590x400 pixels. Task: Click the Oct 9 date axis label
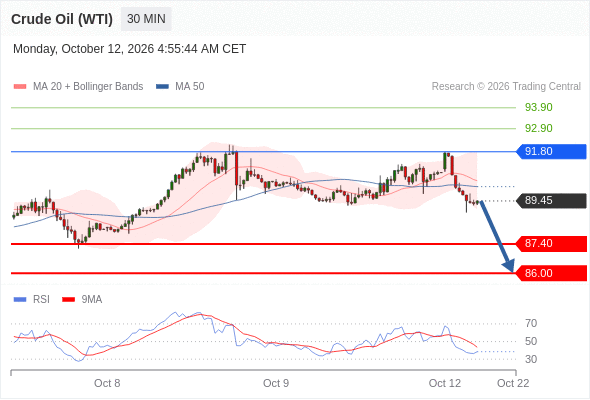coord(276,383)
